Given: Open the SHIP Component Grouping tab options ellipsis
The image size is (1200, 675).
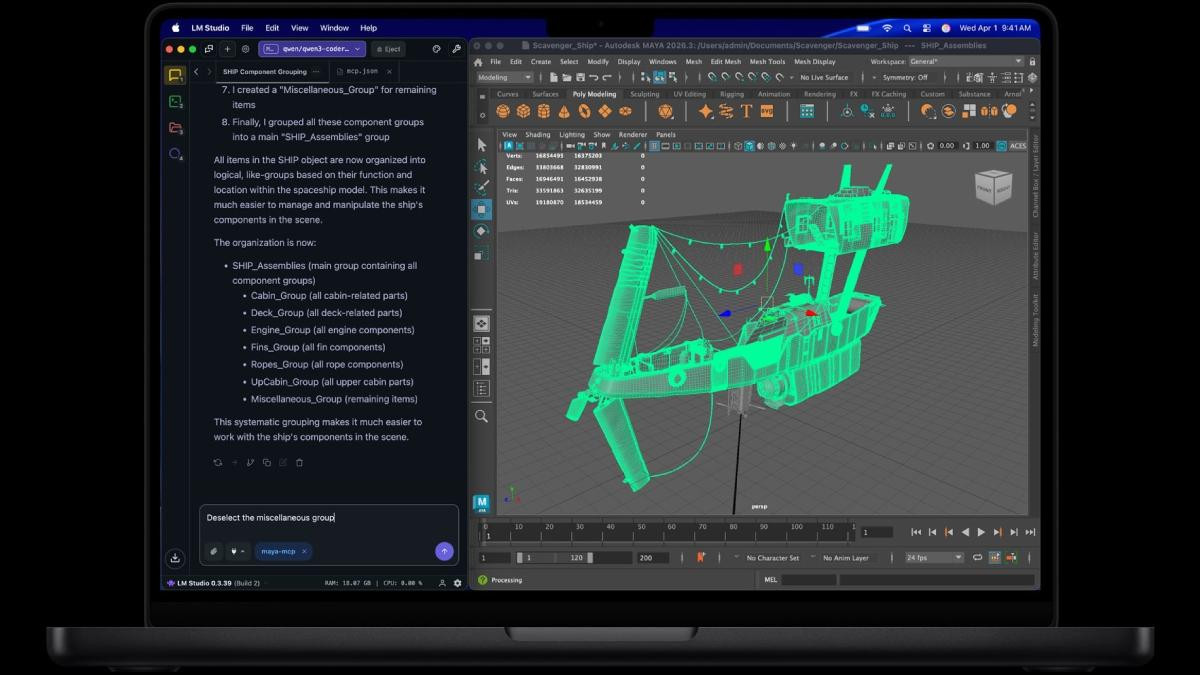Looking at the screenshot, I should pyautogui.click(x=316, y=72).
